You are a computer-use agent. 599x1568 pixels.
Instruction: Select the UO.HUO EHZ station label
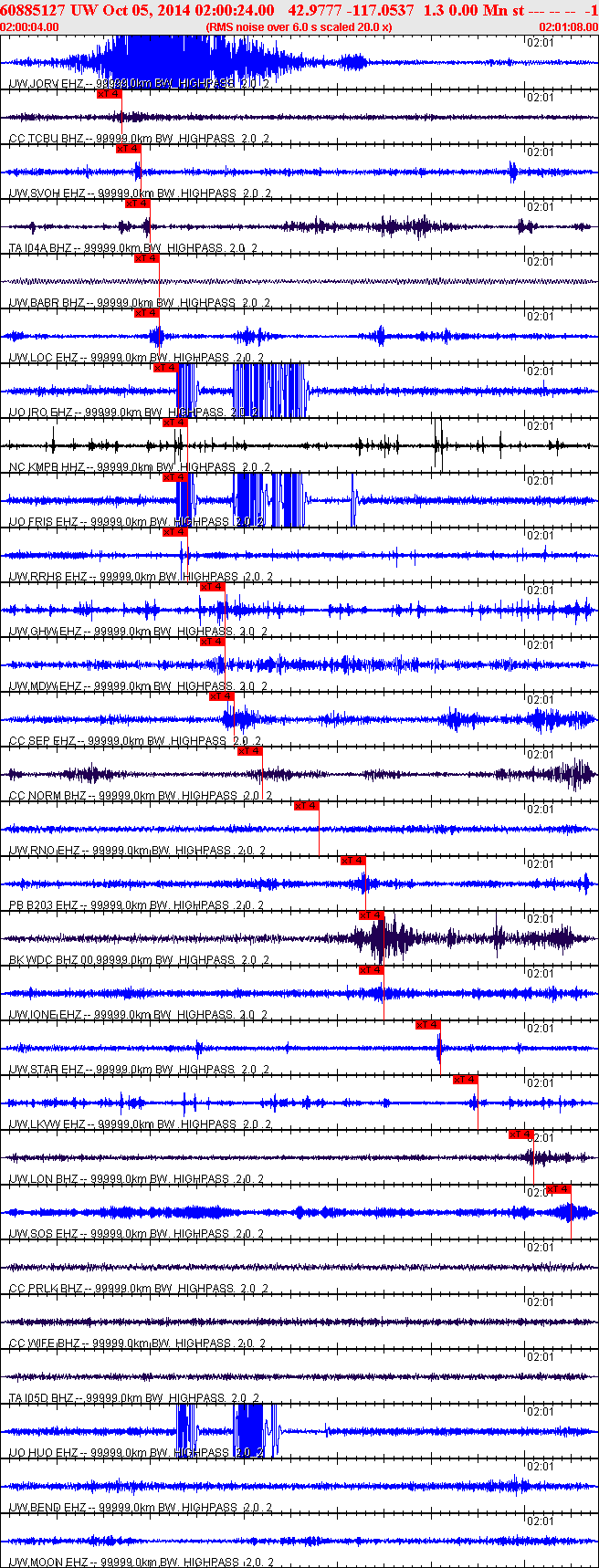42,1453
